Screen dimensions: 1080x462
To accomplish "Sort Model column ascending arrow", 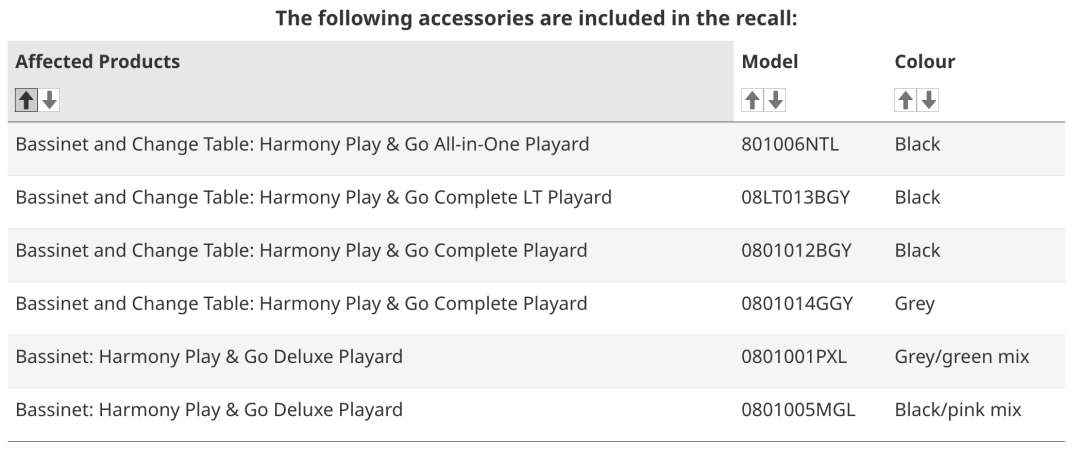I will tap(752, 101).
